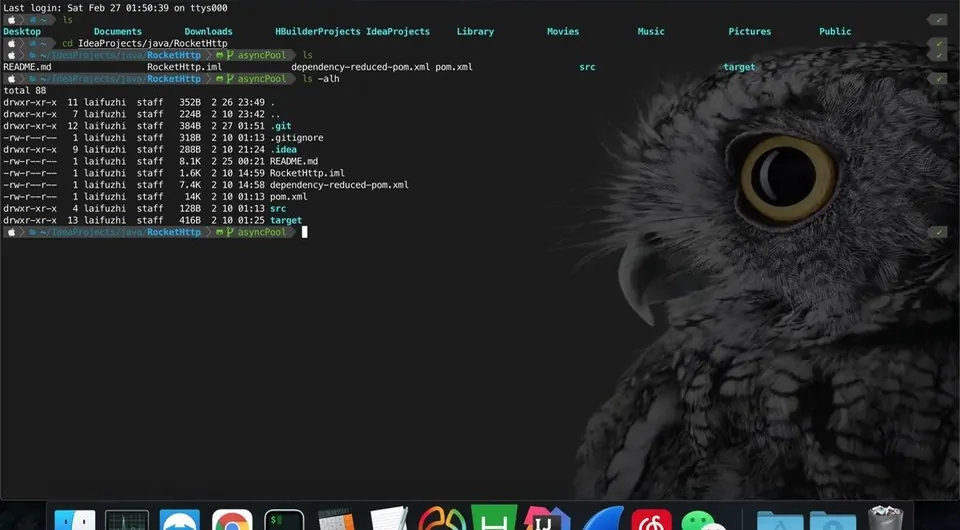
Task: Click the '.gitignore' file name
Action: click(296, 138)
